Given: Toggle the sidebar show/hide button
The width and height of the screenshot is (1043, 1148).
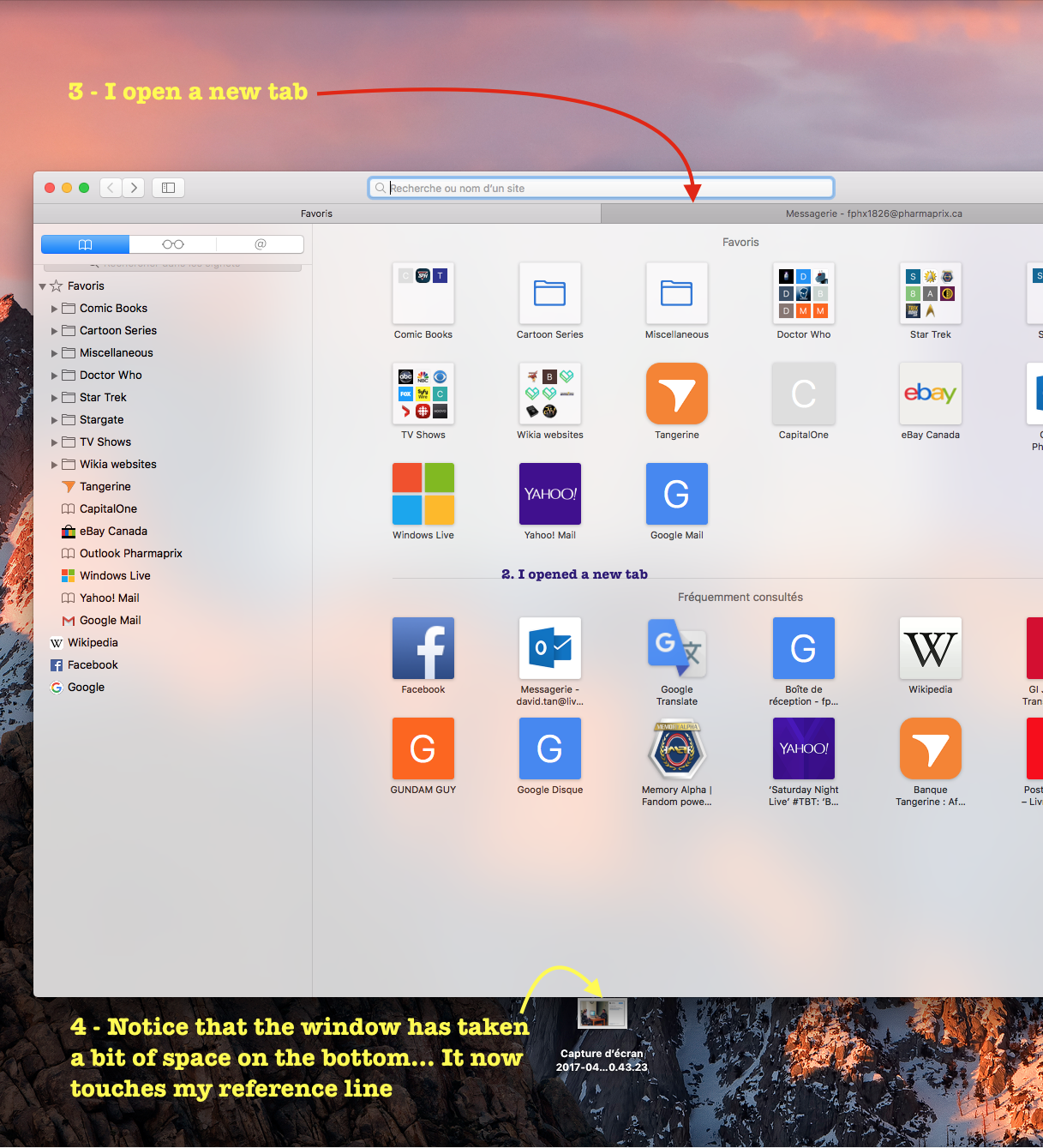Looking at the screenshot, I should (169, 188).
